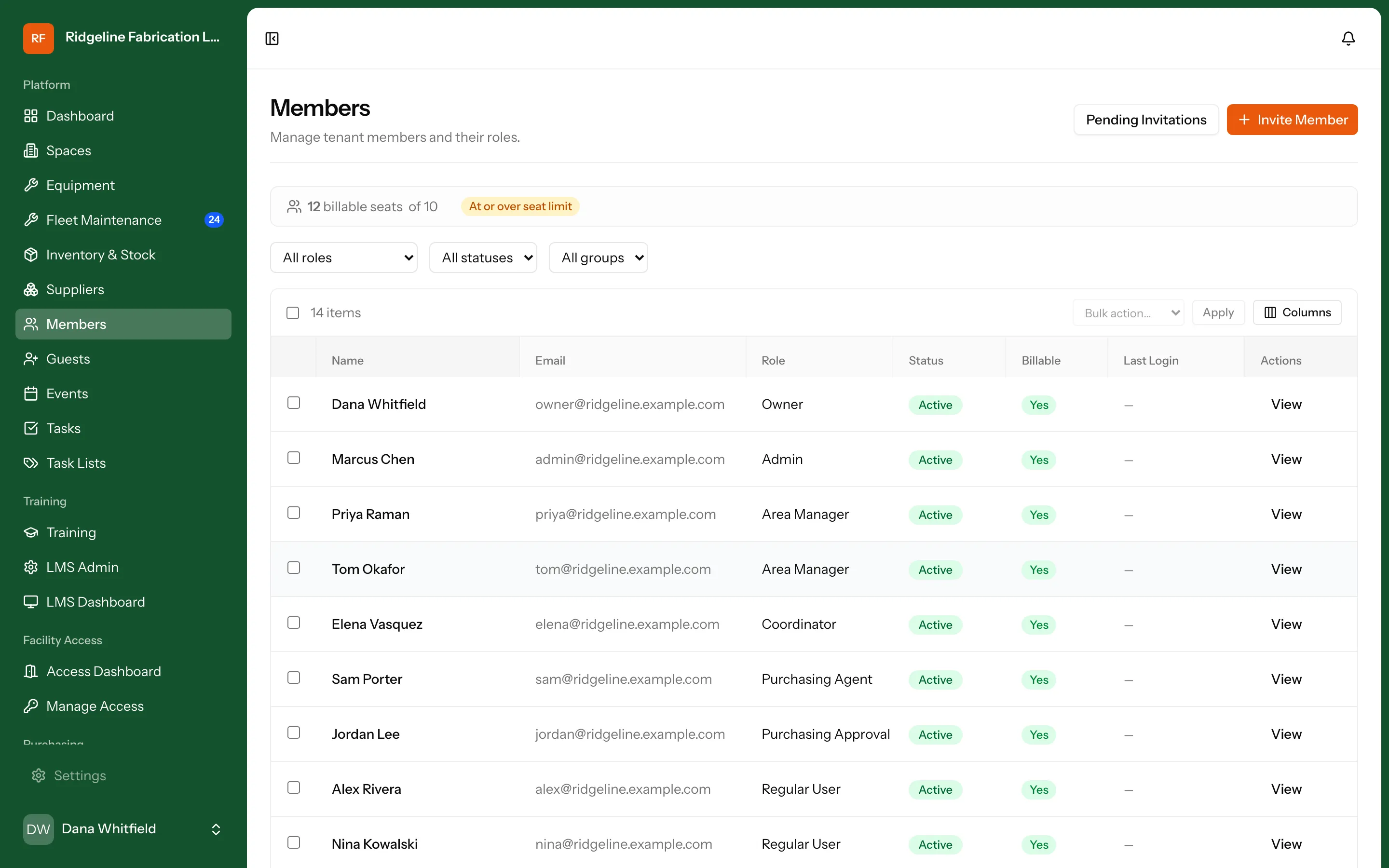The image size is (1389, 868).
Task: Click the Dashboard grid icon in sidebar
Action: point(31,116)
